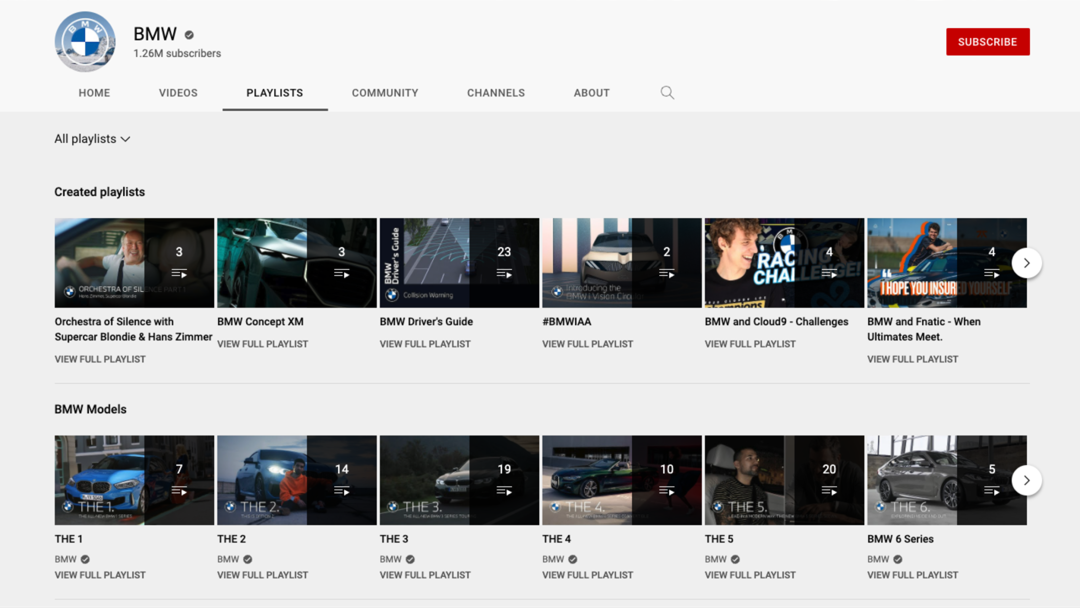
Task: Click playlist queue icon on THE 3 thumbnail
Action: click(x=504, y=491)
